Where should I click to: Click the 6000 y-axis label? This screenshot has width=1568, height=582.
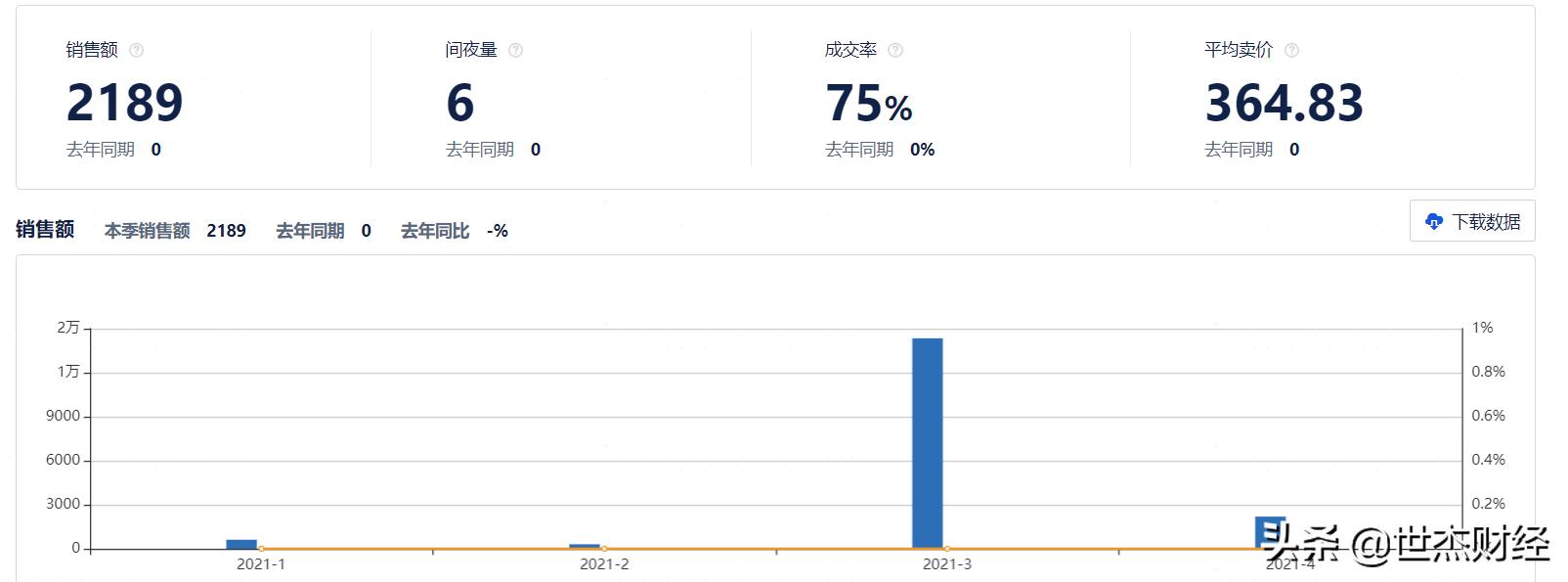[x=63, y=460]
